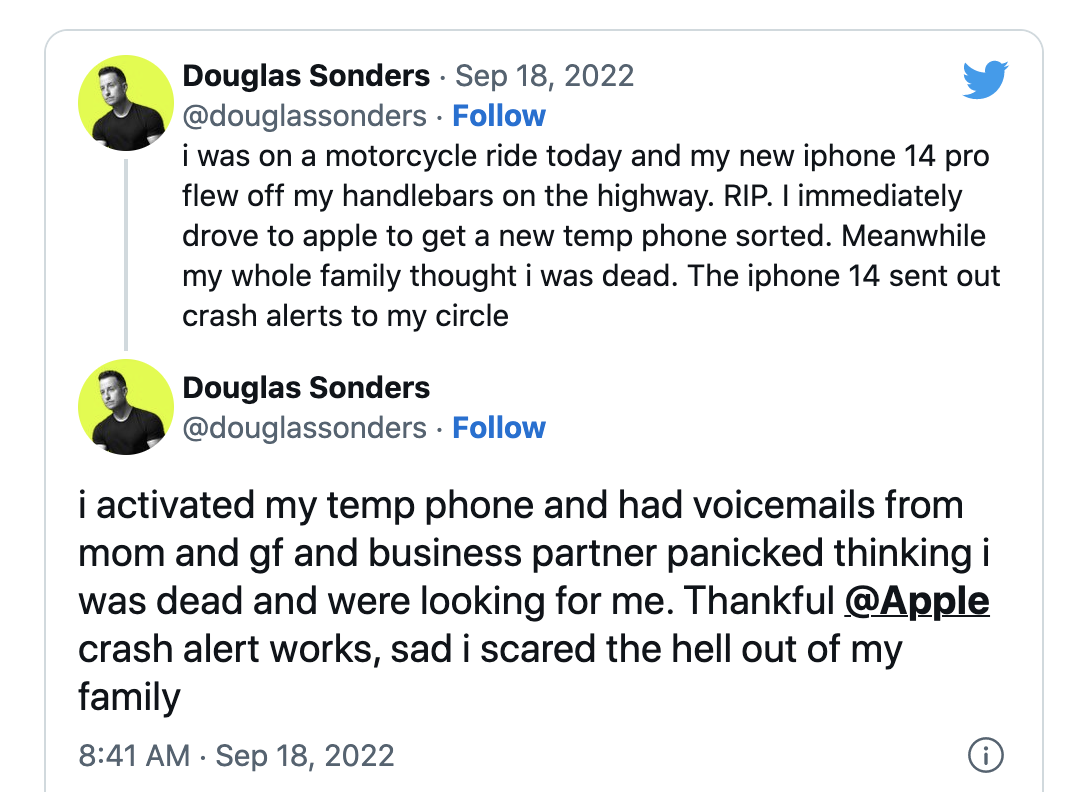
Task: Click the vertical thread line between avatars
Action: click(x=126, y=255)
